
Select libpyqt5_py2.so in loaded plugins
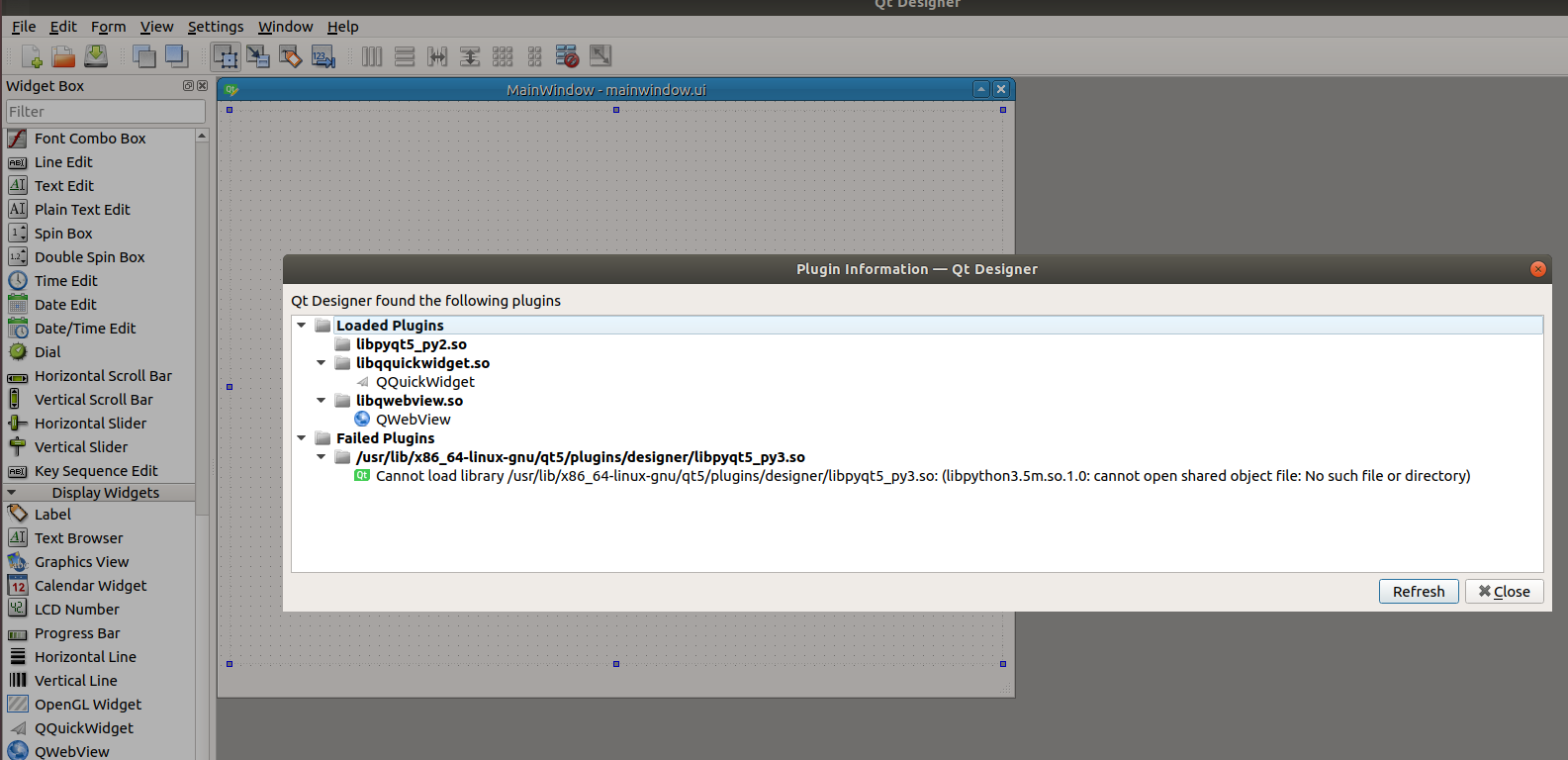(412, 344)
